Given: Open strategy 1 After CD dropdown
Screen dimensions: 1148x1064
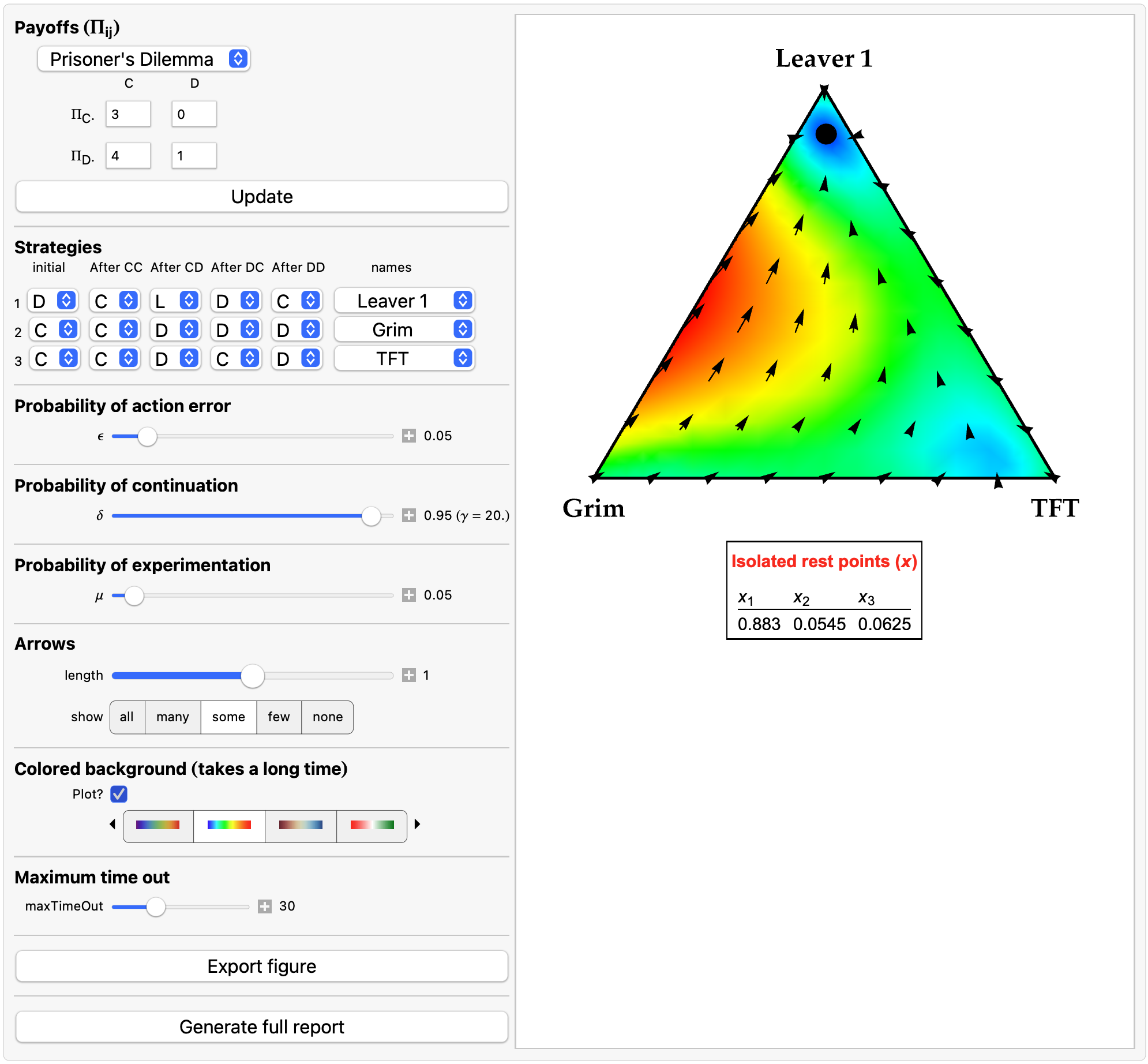Looking at the screenshot, I should [175, 301].
